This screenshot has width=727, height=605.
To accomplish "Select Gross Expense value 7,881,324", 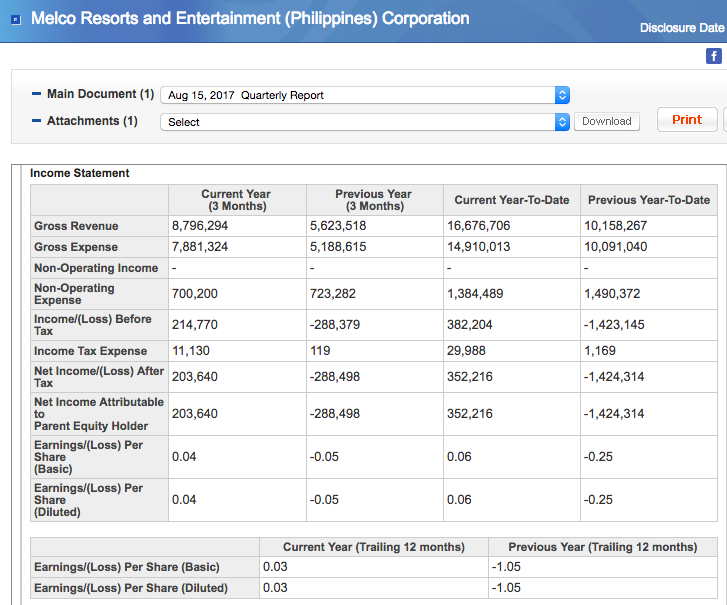I will pyautogui.click(x=200, y=247).
